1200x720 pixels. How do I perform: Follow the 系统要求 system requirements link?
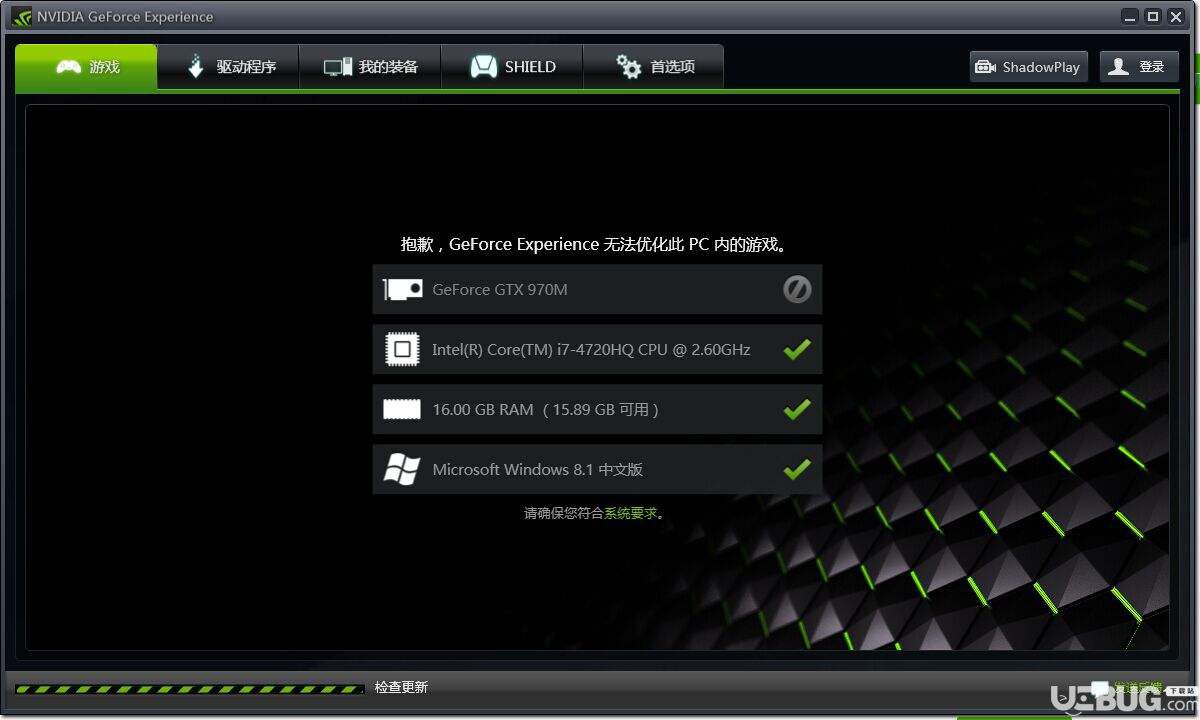point(631,513)
